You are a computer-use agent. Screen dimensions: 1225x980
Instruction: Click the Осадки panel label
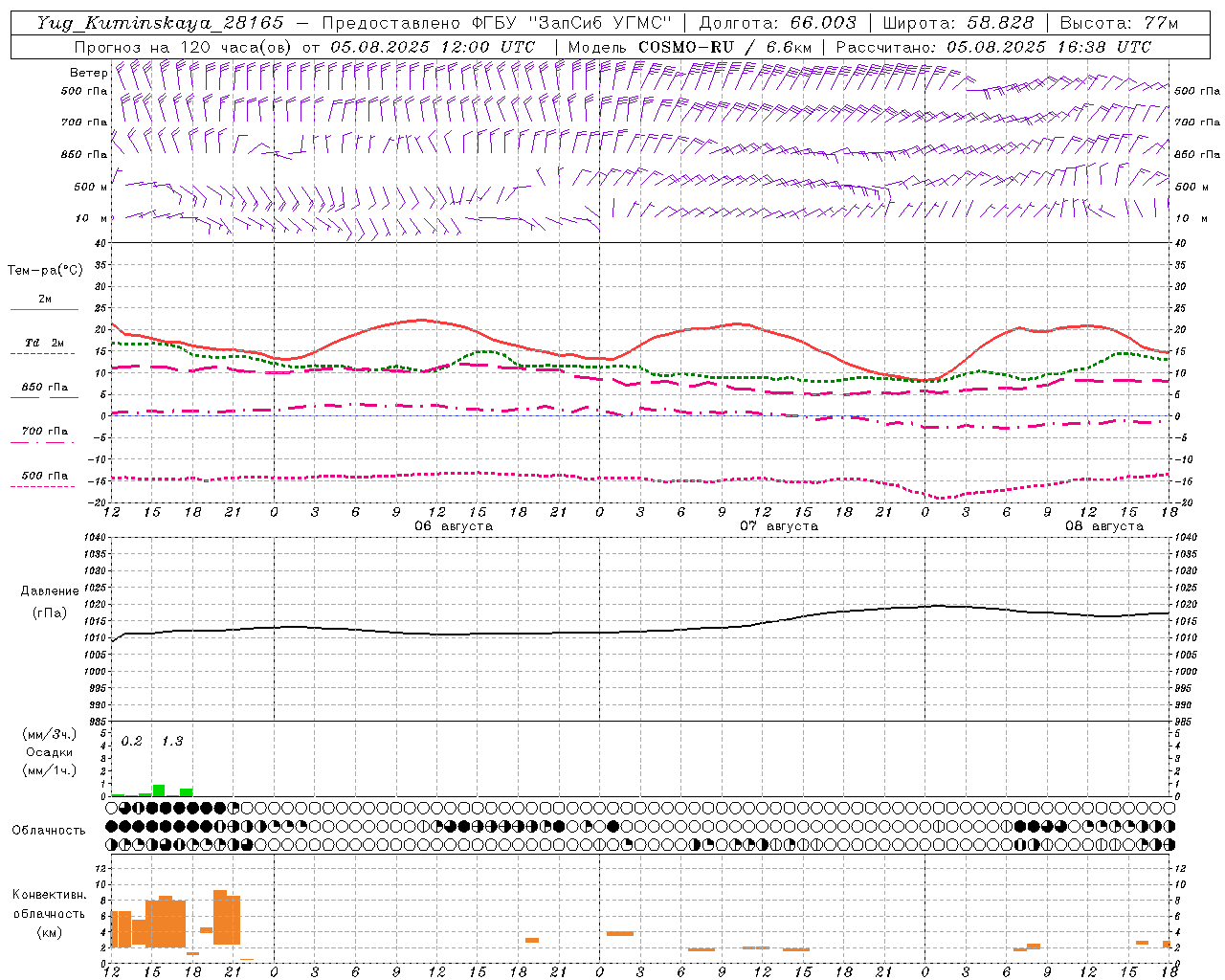click(x=49, y=752)
